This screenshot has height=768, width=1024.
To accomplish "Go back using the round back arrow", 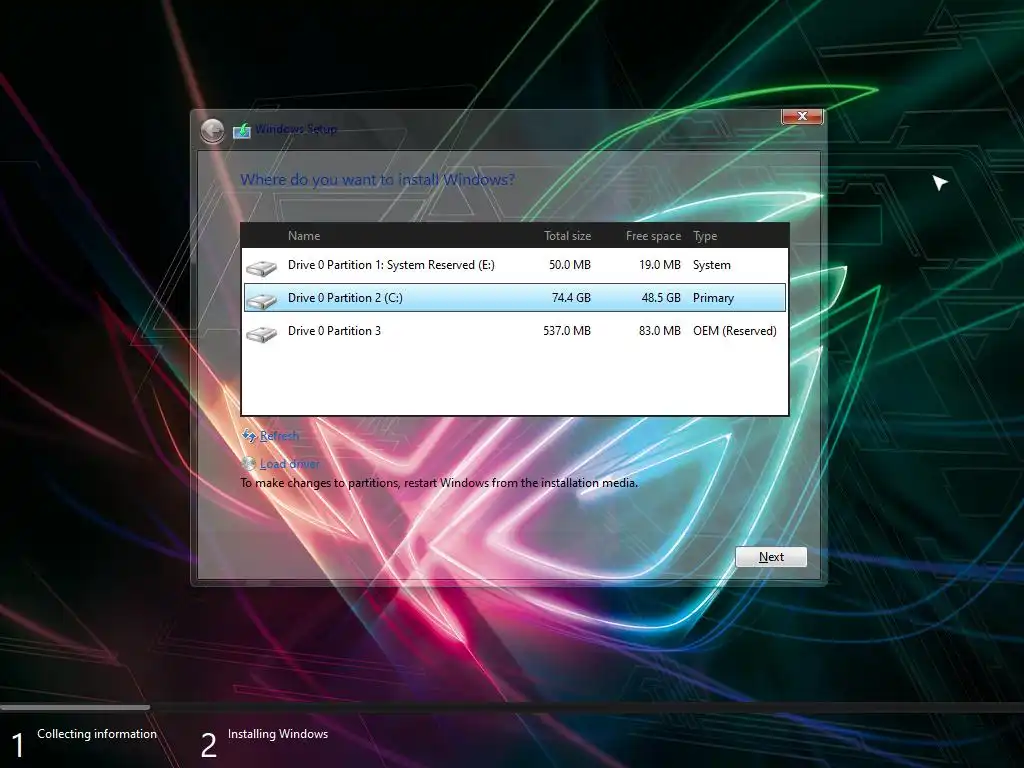I will (x=212, y=131).
